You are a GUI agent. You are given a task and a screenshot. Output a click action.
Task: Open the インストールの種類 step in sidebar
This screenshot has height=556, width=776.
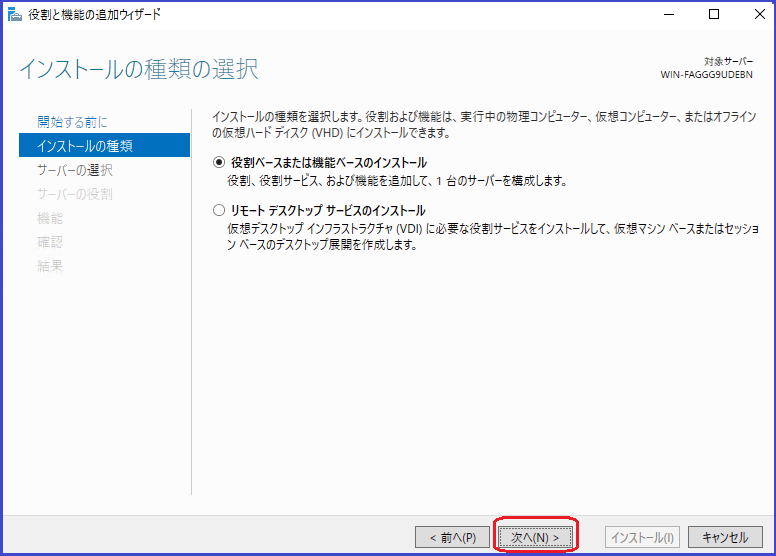104,145
